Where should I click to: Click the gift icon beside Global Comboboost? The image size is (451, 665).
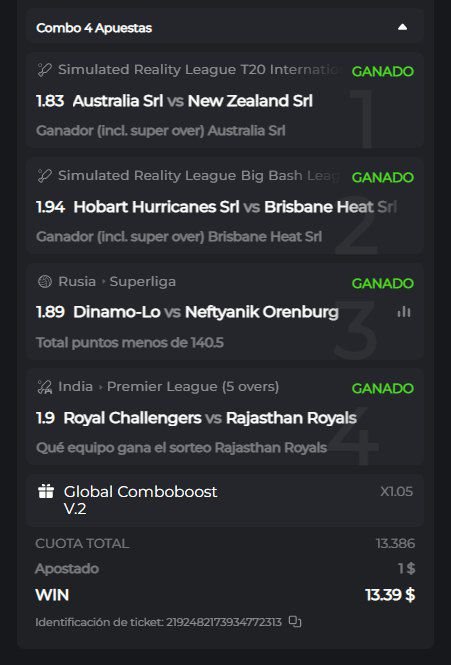click(46, 491)
